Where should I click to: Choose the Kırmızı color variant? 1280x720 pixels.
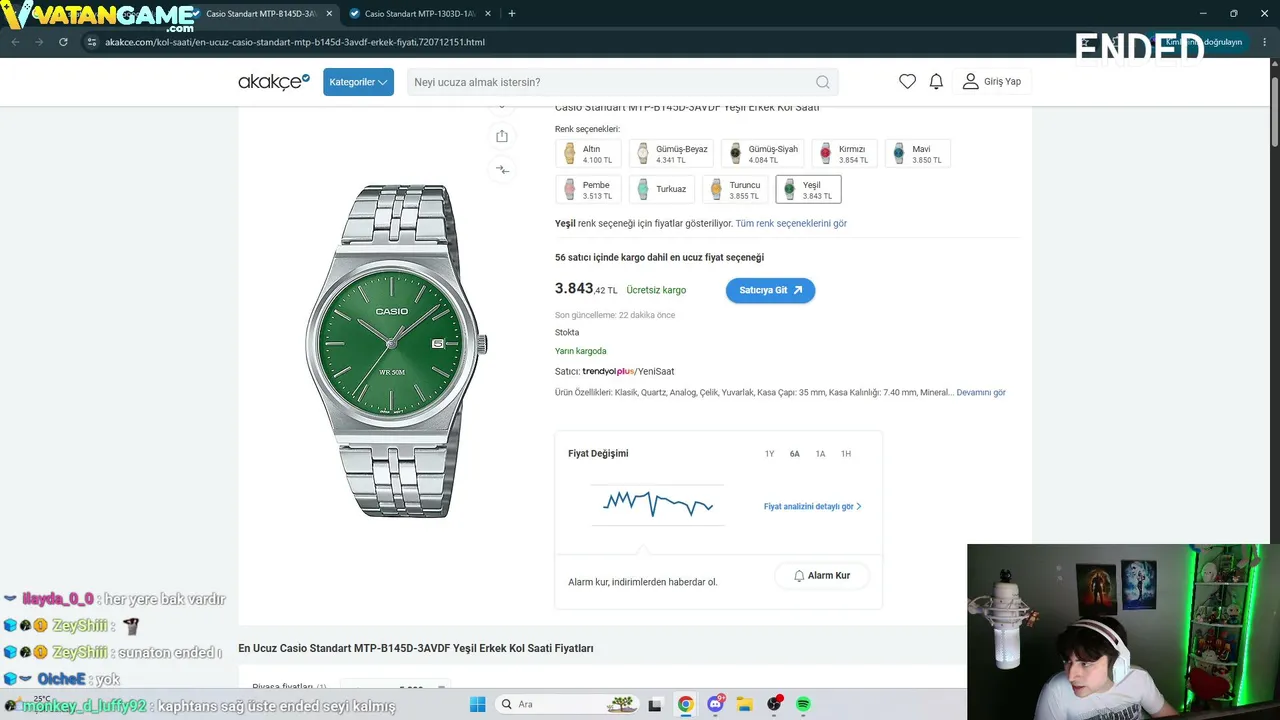(x=844, y=153)
